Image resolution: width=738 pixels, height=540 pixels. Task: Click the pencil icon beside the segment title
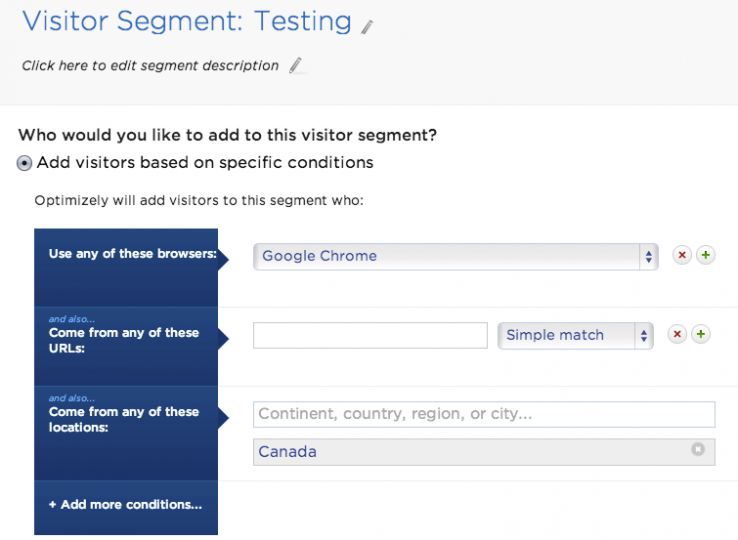pyautogui.click(x=367, y=27)
